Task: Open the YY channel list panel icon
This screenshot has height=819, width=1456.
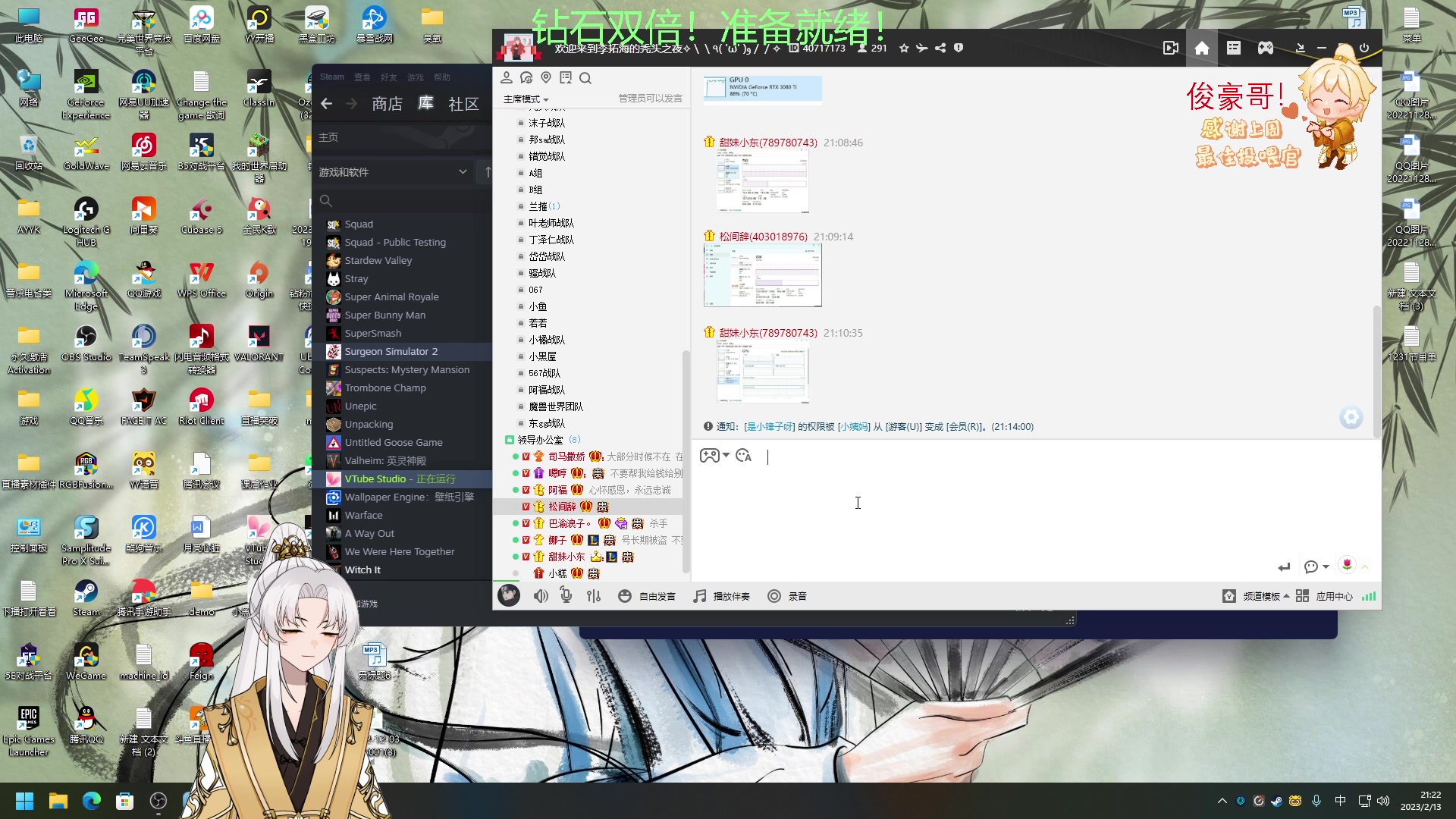Action: pyautogui.click(x=1234, y=49)
